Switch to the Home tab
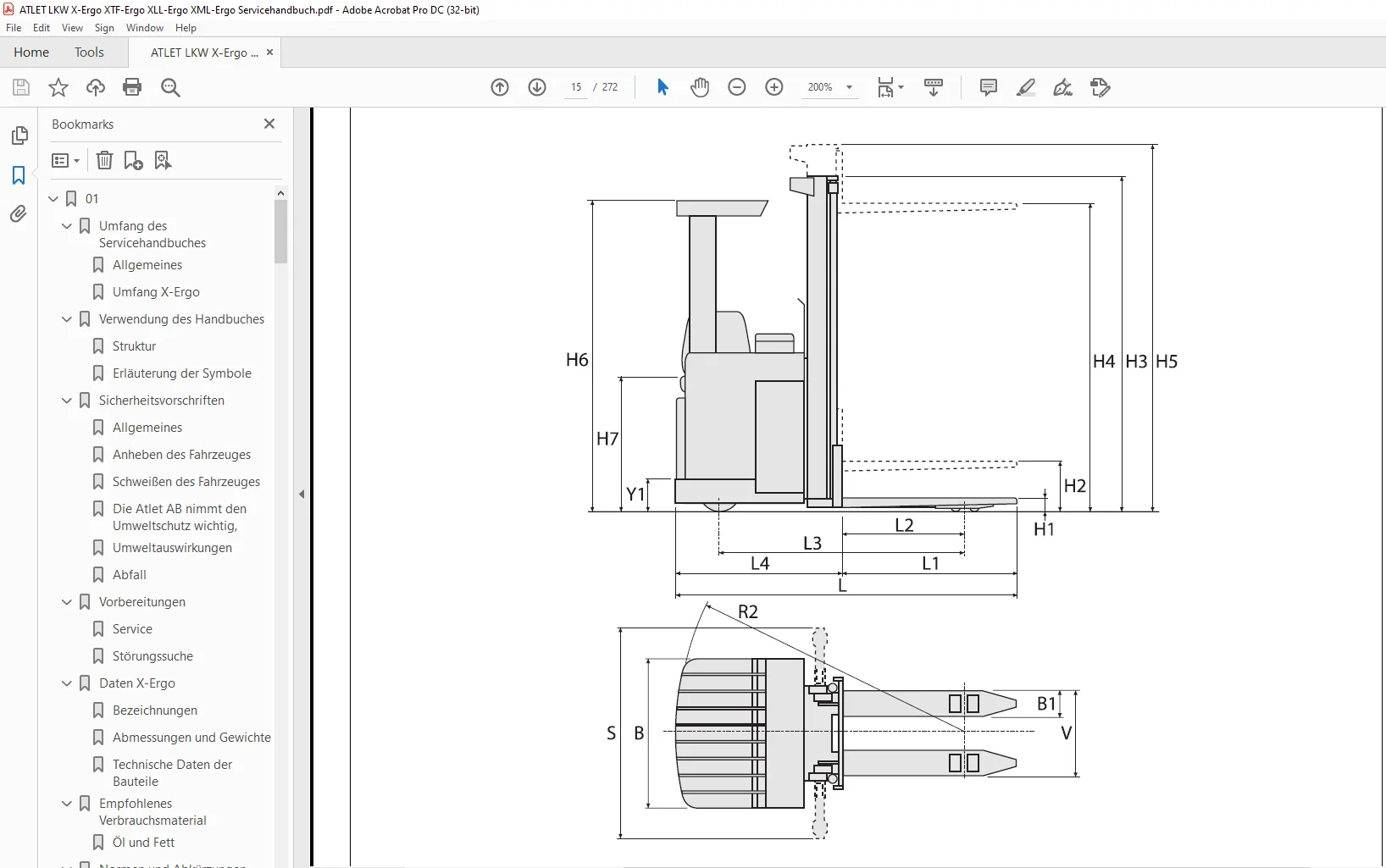The image size is (1386, 868). coord(31,53)
